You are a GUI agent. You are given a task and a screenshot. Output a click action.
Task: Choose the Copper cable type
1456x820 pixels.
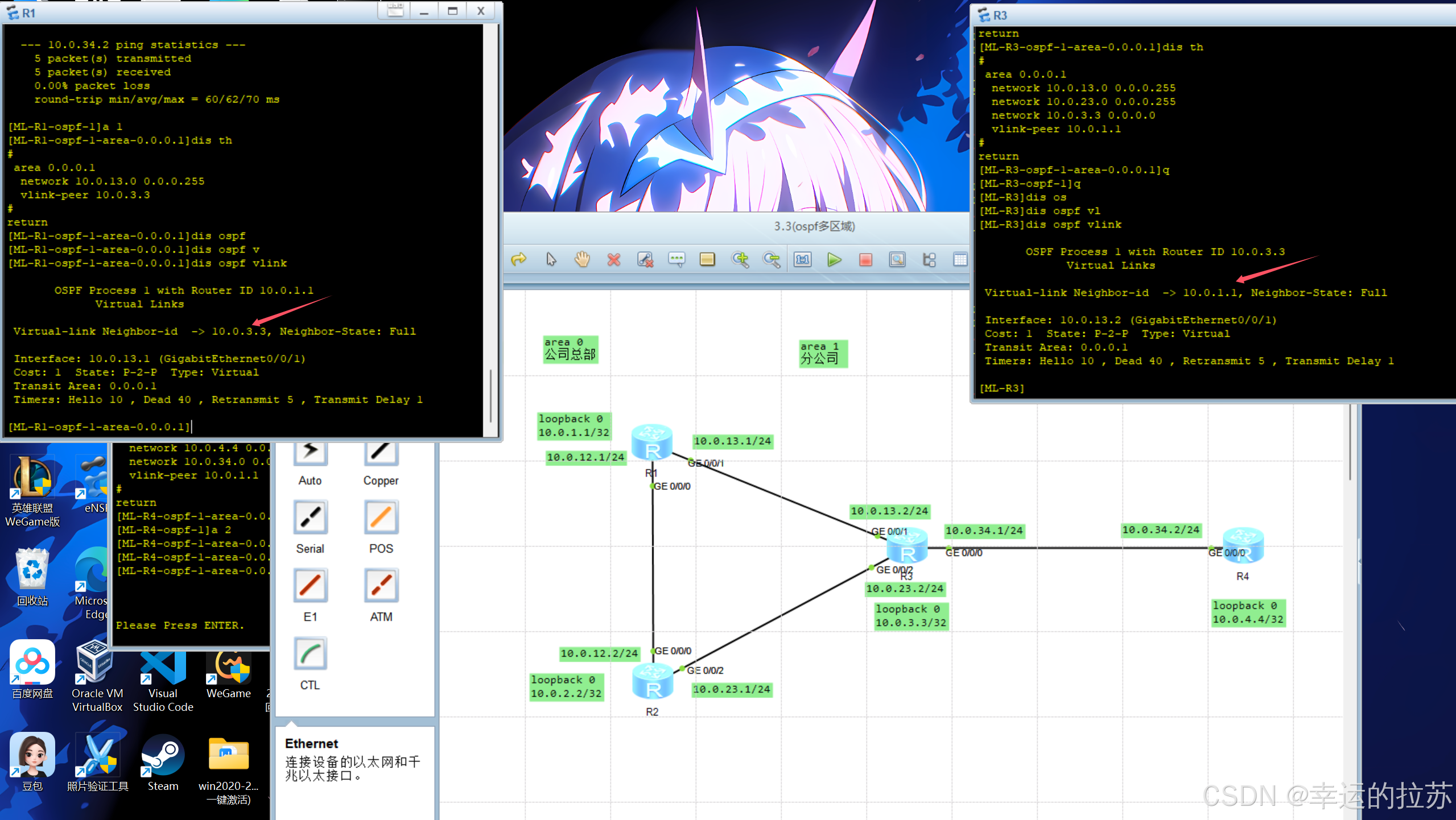tap(381, 453)
